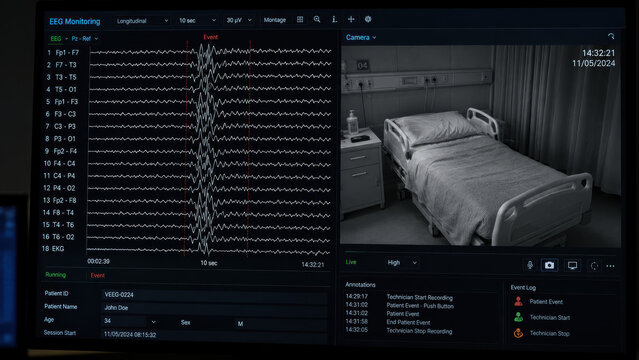Open the info icon in the top toolbar

[x=334, y=20]
